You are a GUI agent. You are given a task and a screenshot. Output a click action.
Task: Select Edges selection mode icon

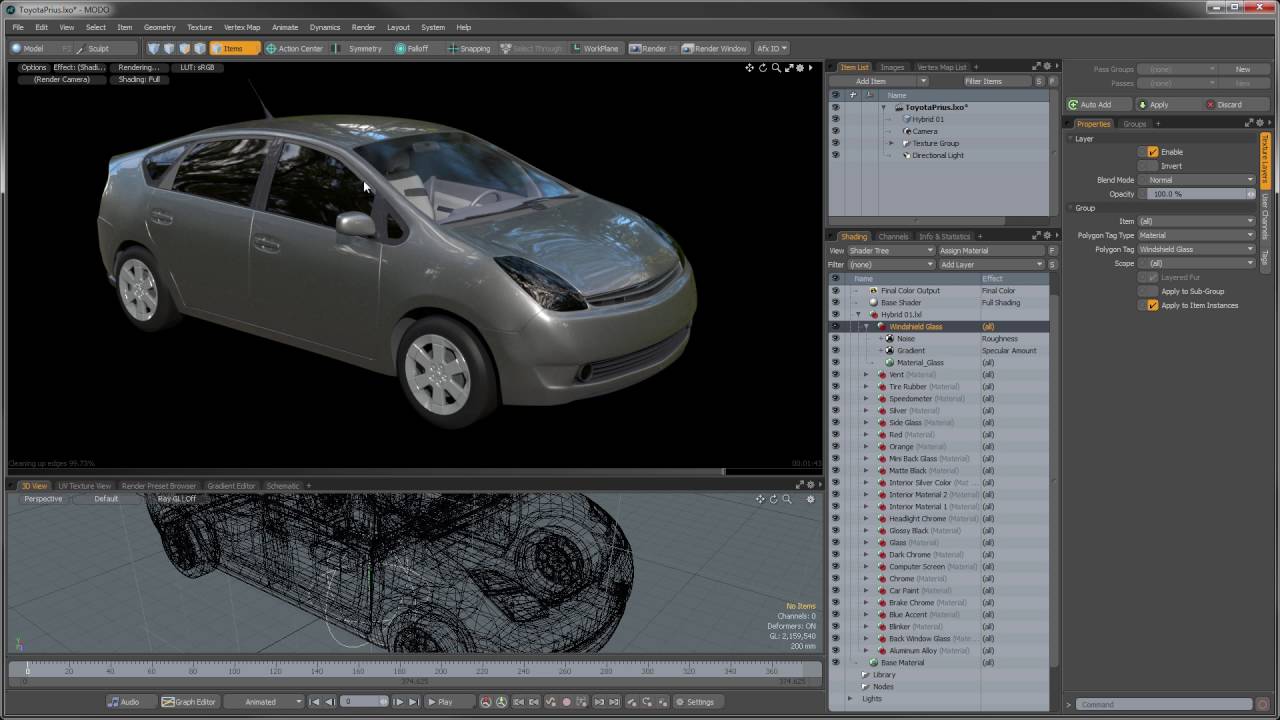[169, 48]
